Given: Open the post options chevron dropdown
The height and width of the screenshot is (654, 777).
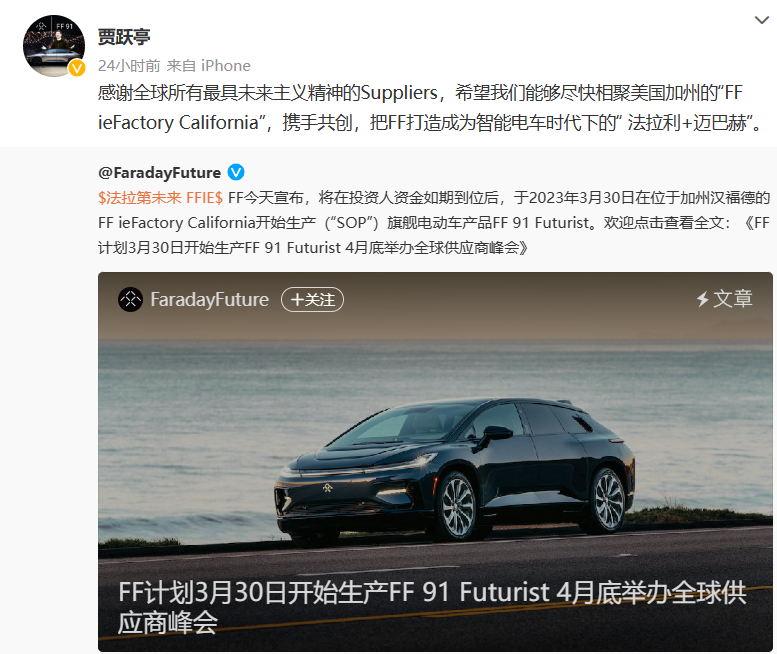Looking at the screenshot, I should [x=761, y=20].
